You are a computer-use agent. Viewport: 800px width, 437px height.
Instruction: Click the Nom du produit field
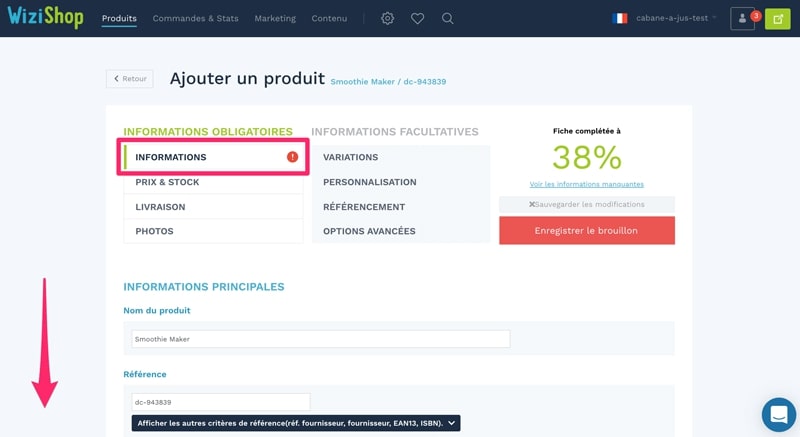click(320, 339)
